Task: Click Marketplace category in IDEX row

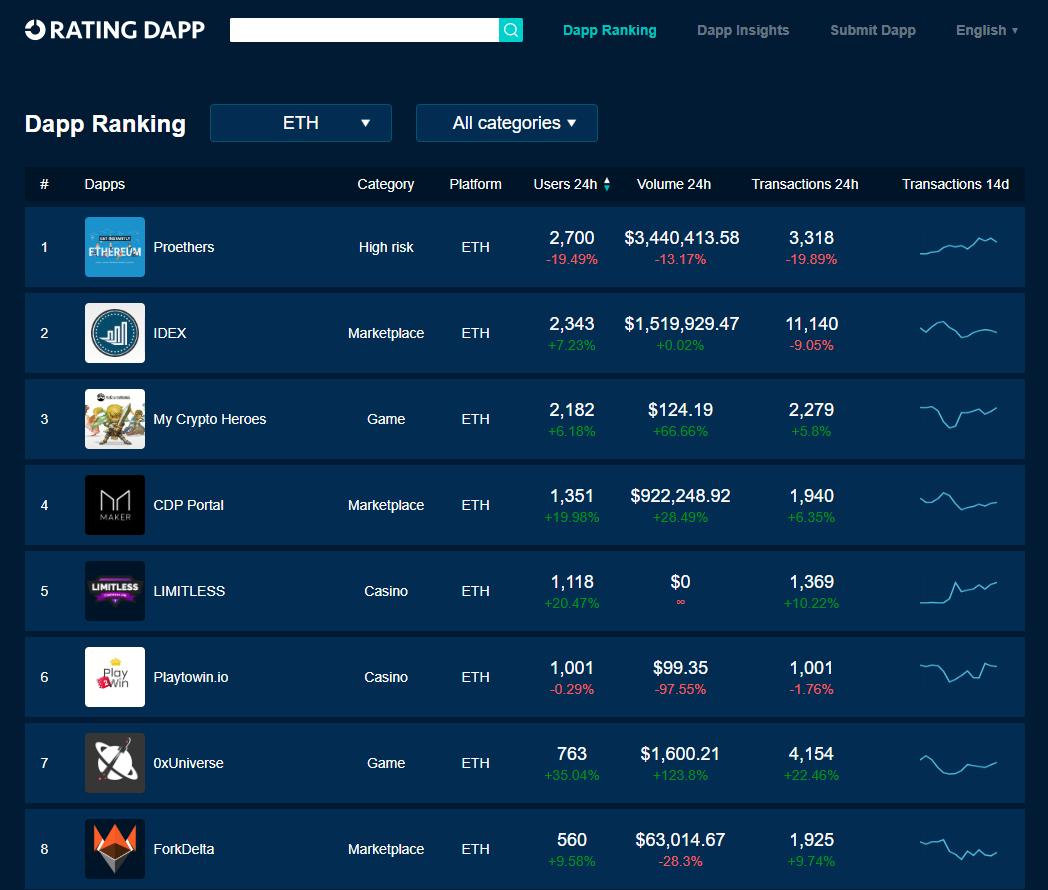Action: tap(386, 333)
